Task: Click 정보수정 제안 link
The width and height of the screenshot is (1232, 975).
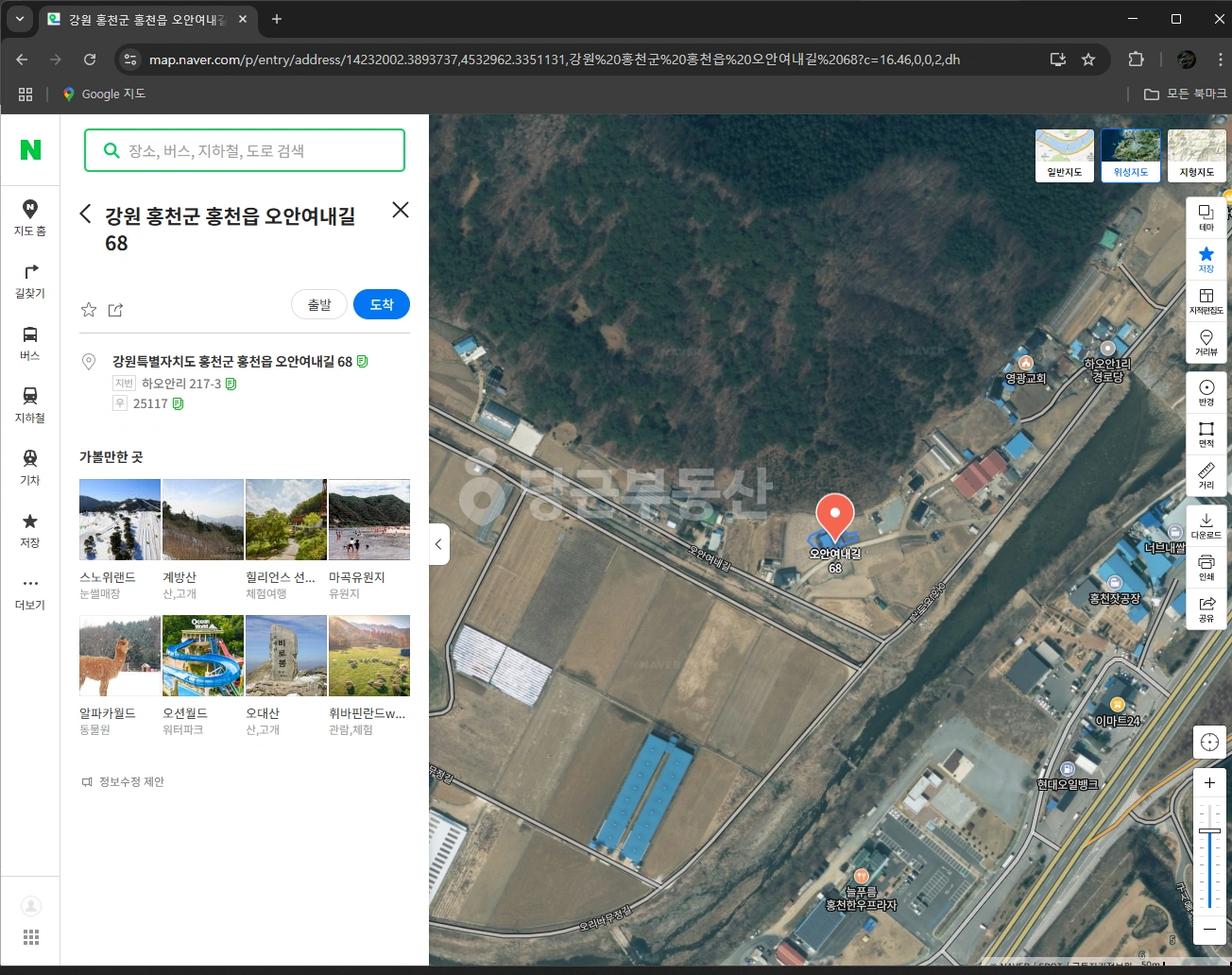Action: click(123, 781)
